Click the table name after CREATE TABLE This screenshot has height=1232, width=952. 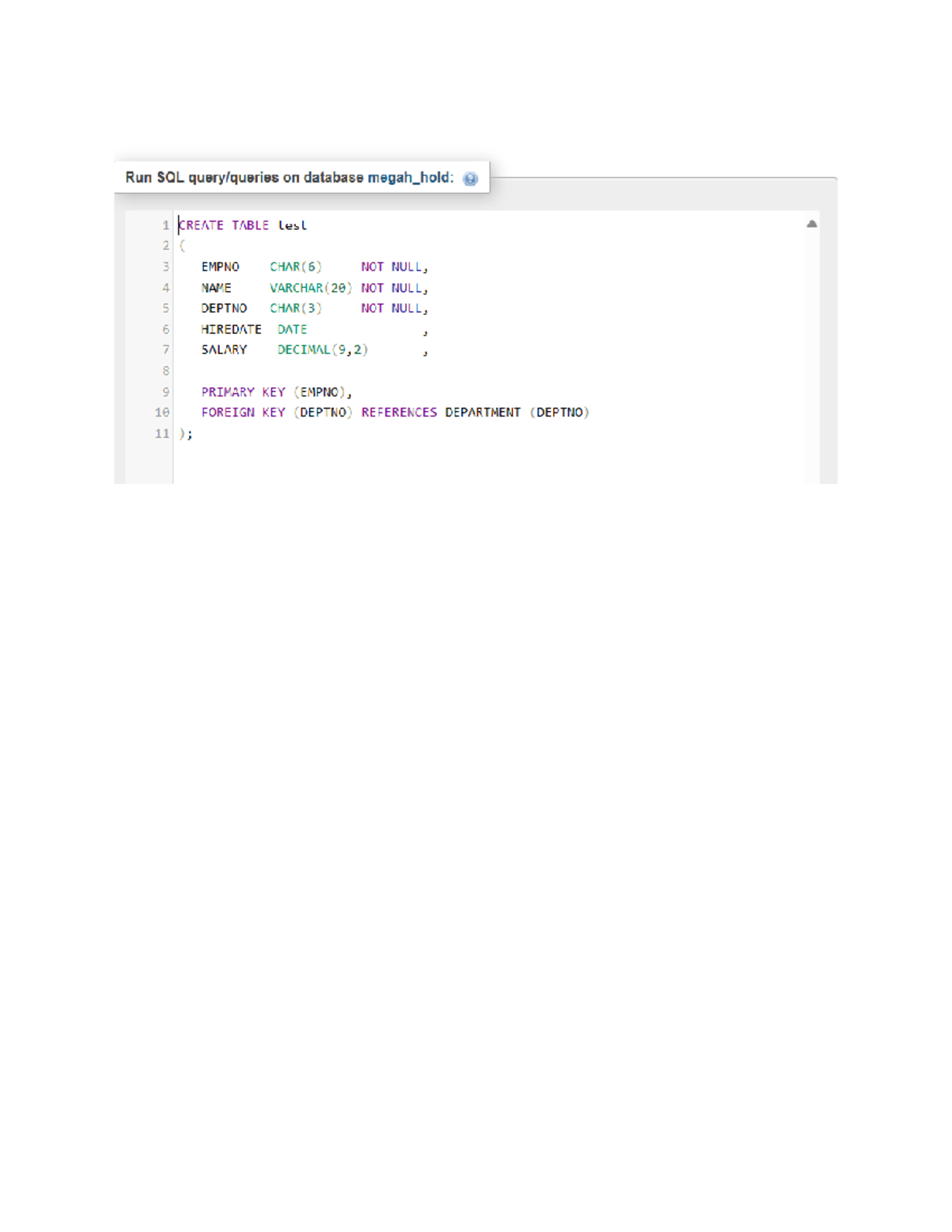pyautogui.click(x=292, y=225)
